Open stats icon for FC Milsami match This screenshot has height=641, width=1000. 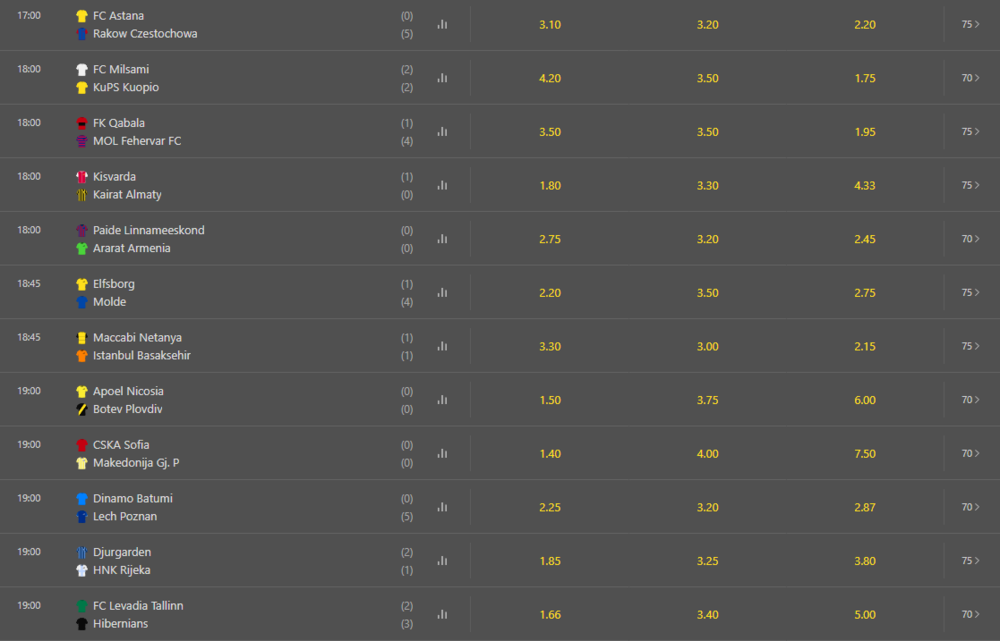tap(442, 78)
